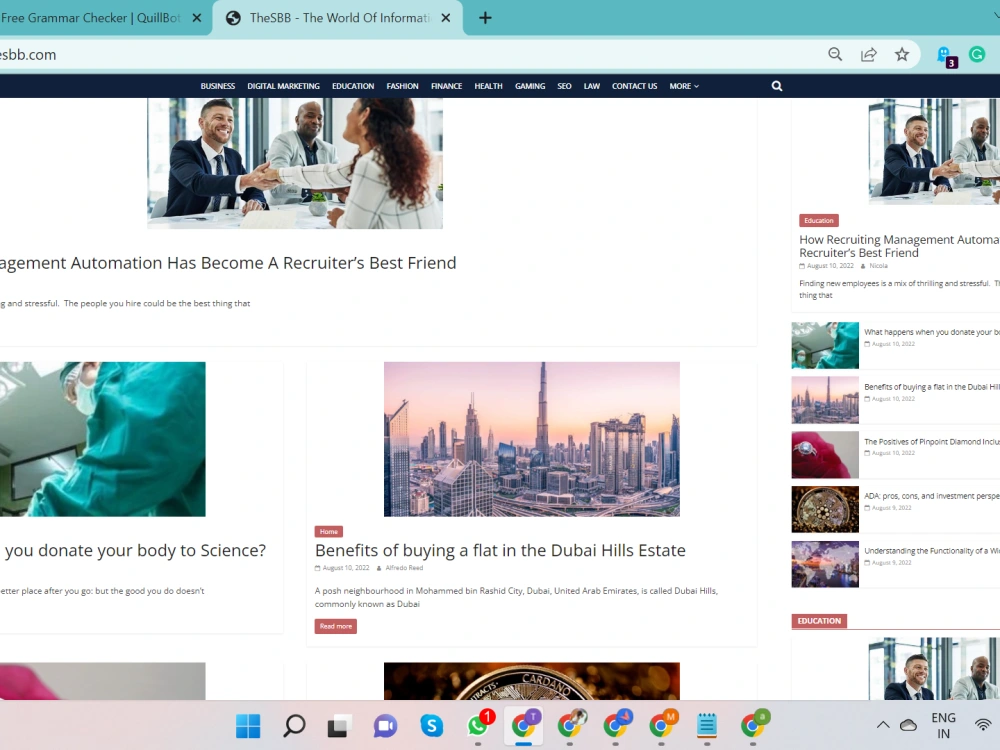Click Read more under Dubai Hills article
This screenshot has width=1000, height=750.
tap(335, 626)
